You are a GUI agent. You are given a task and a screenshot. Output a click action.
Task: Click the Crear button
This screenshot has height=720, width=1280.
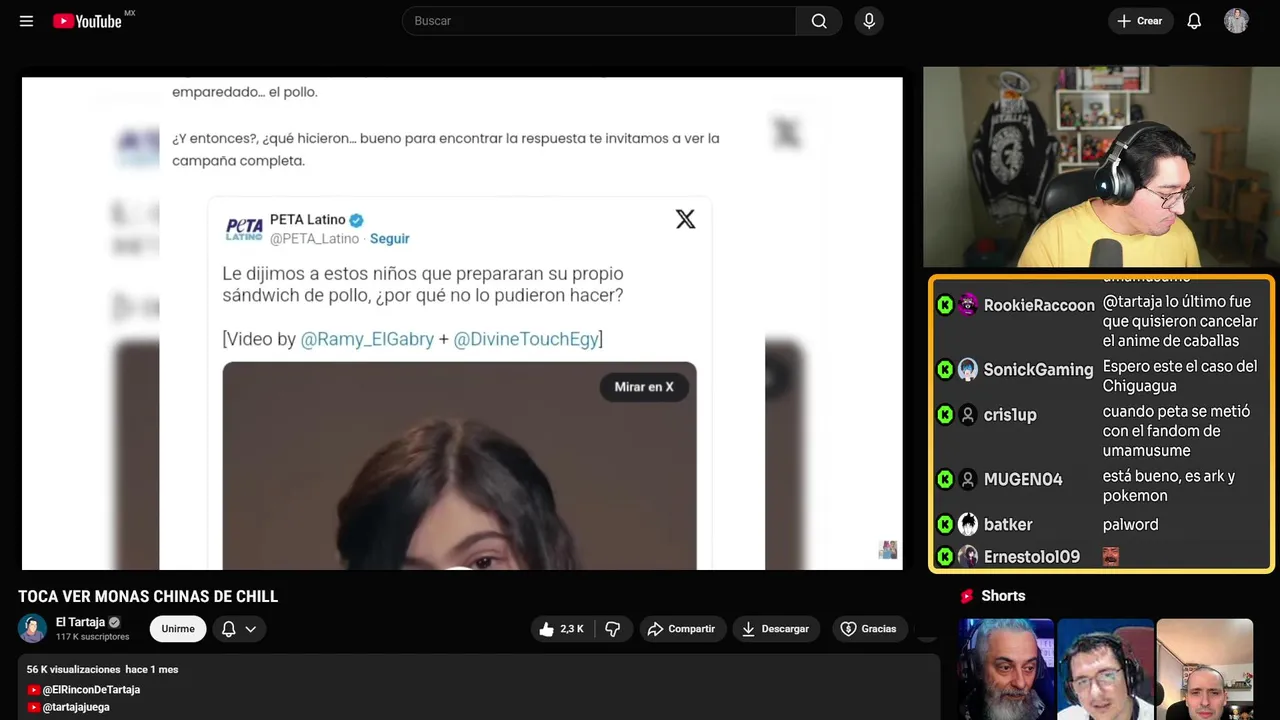[1140, 21]
